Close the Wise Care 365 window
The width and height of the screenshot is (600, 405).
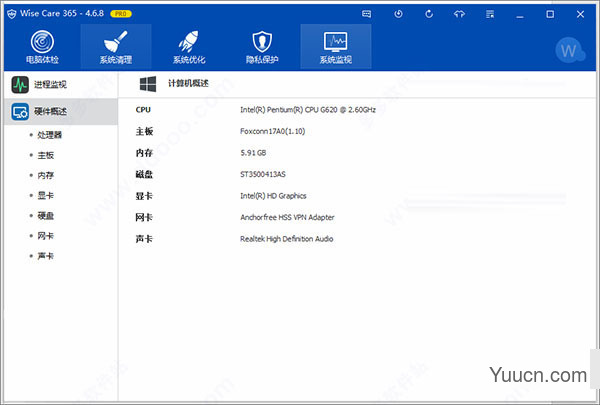pyautogui.click(x=580, y=14)
